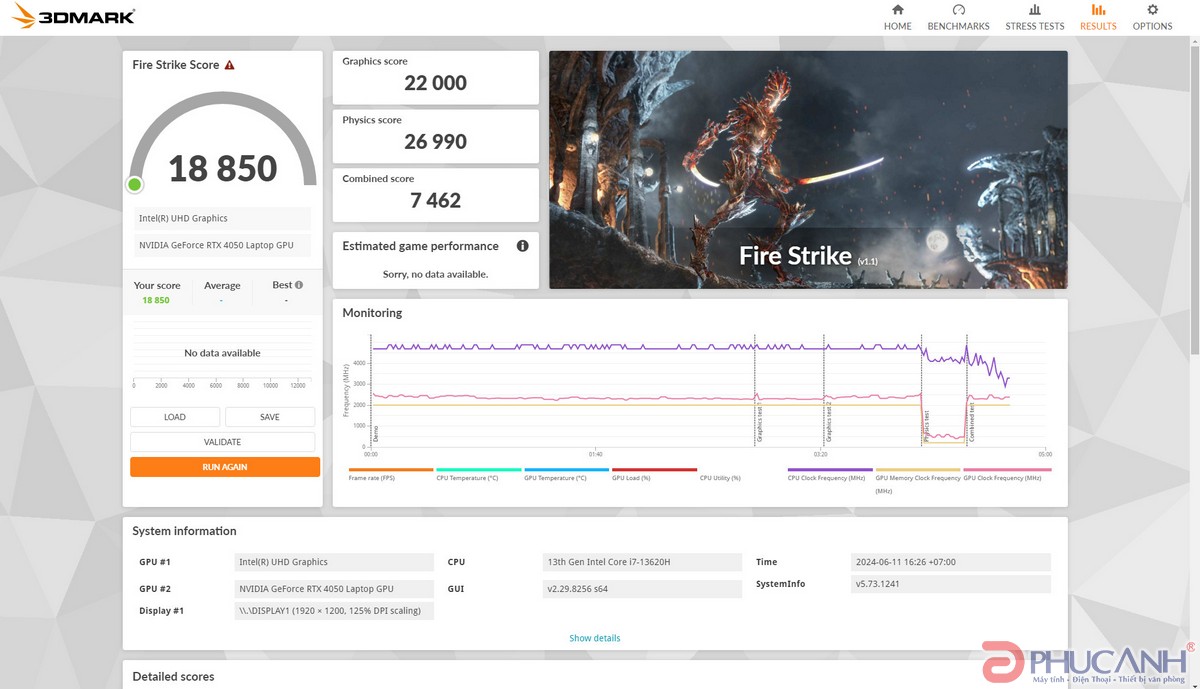Click the Fire Strike preview image

pos(808,170)
